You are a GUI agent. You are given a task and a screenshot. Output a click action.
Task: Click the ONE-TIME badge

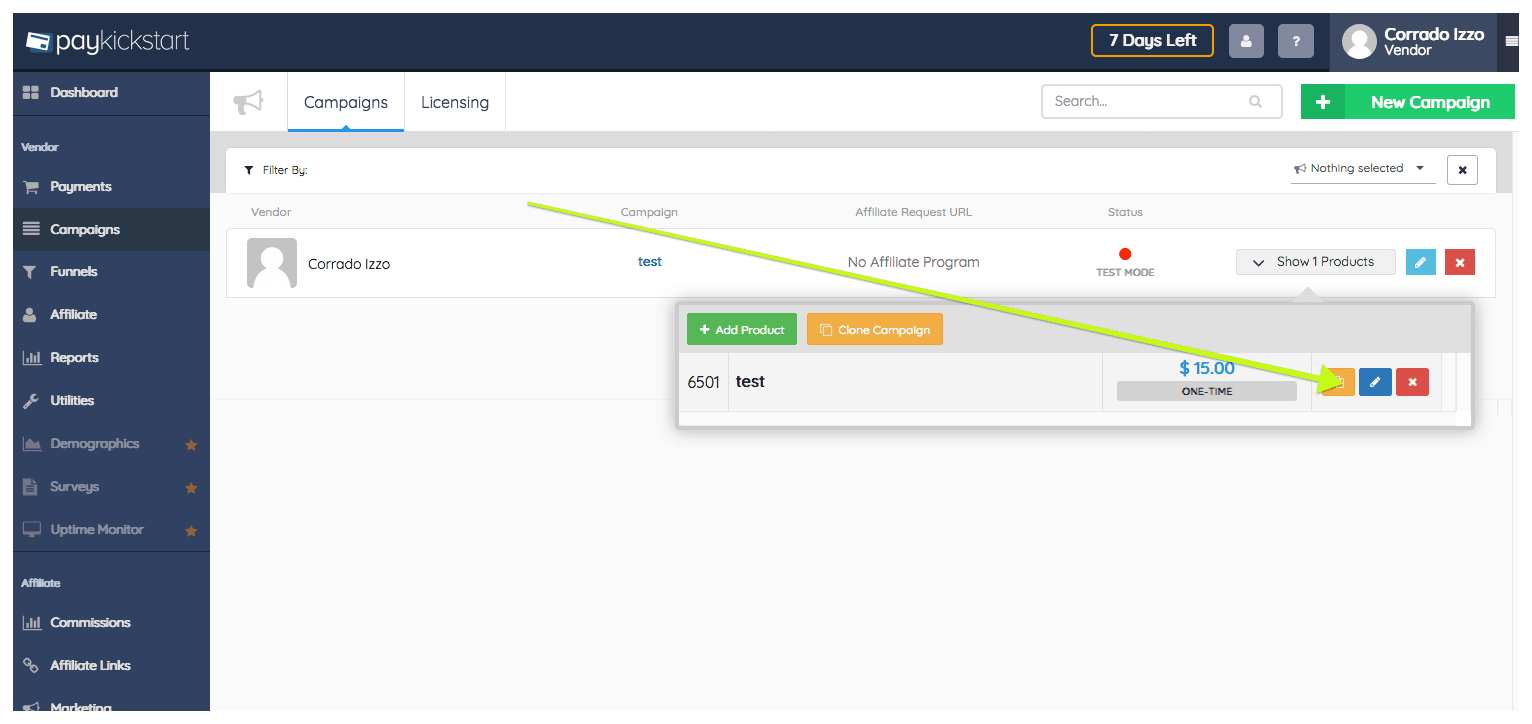pos(1207,391)
